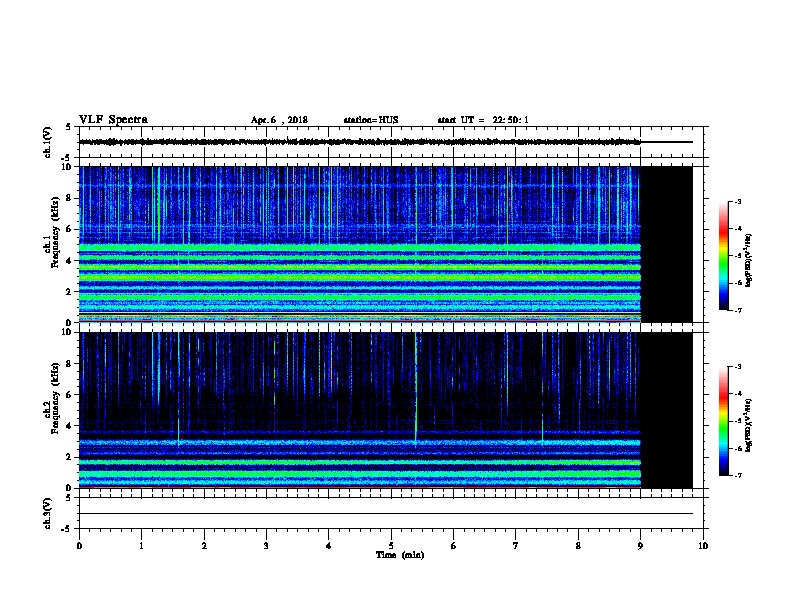Click the "5" tick on ch.1(V) axis
Viewport: 792px width, 612px height.
tap(69, 127)
